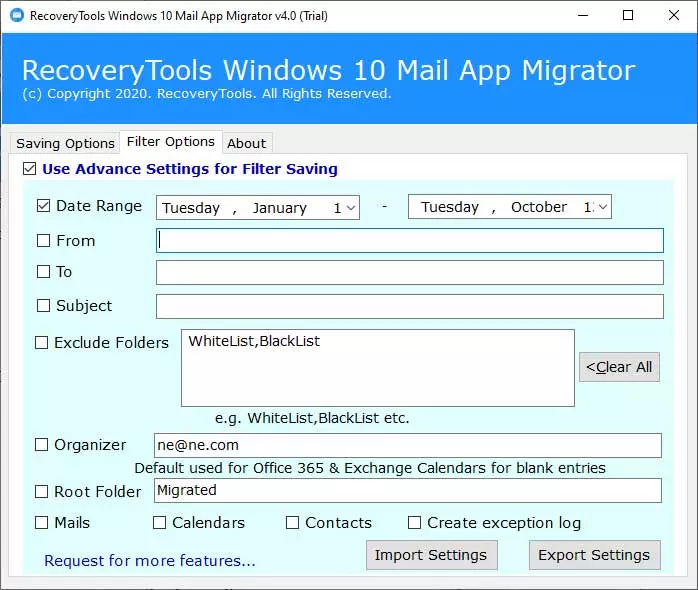The image size is (698, 590).
Task: Open the start date dropdown calendar
Action: pyautogui.click(x=350, y=208)
